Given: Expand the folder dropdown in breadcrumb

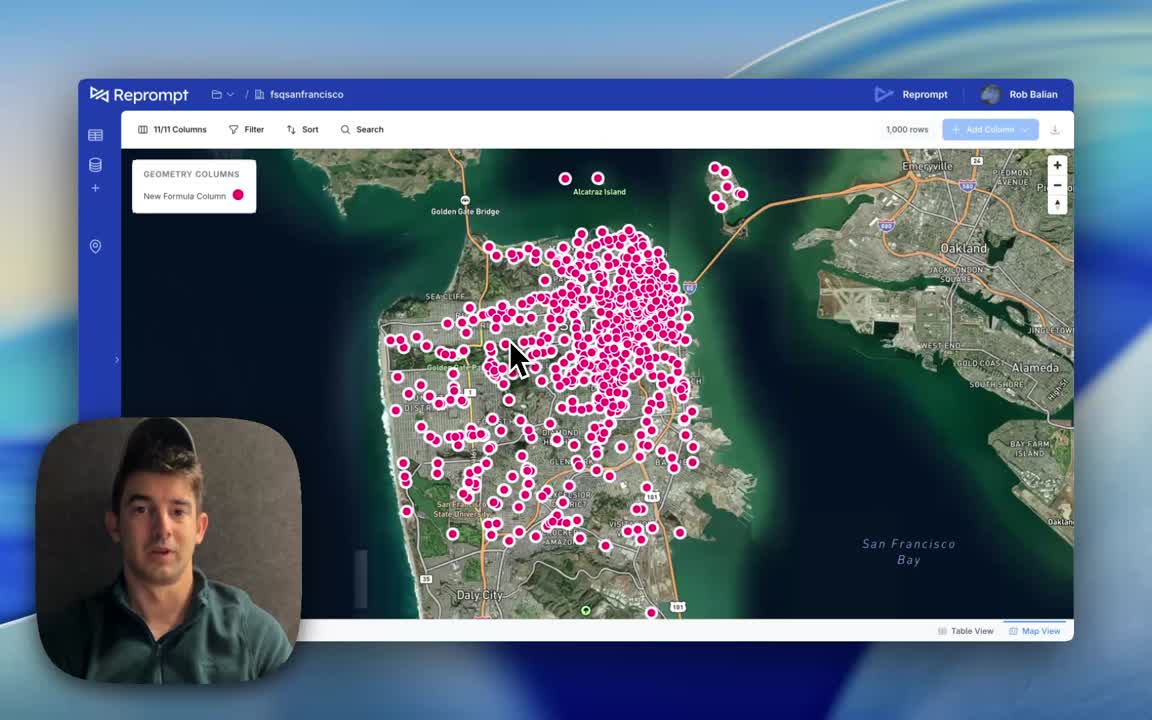Looking at the screenshot, I should click(x=222, y=94).
